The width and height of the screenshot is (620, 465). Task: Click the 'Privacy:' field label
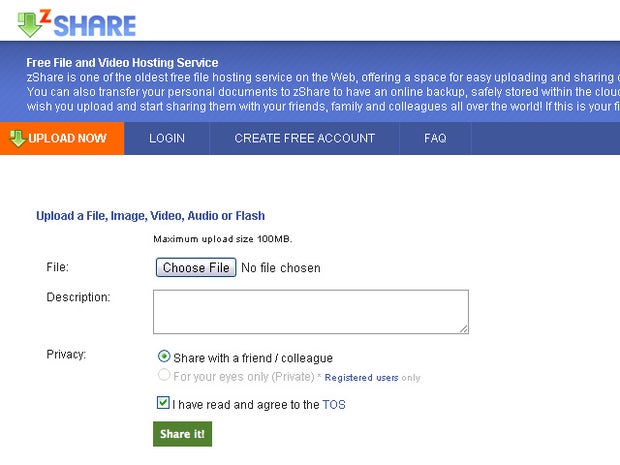tap(67, 354)
